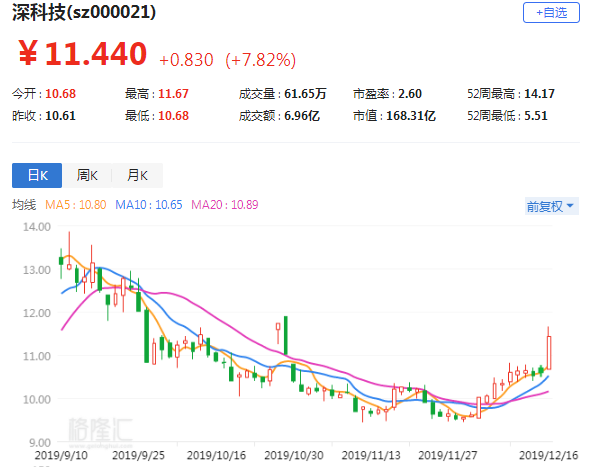Click the stock title 深科技(sz000021)
Screen dimensions: 591x467
tap(84, 12)
